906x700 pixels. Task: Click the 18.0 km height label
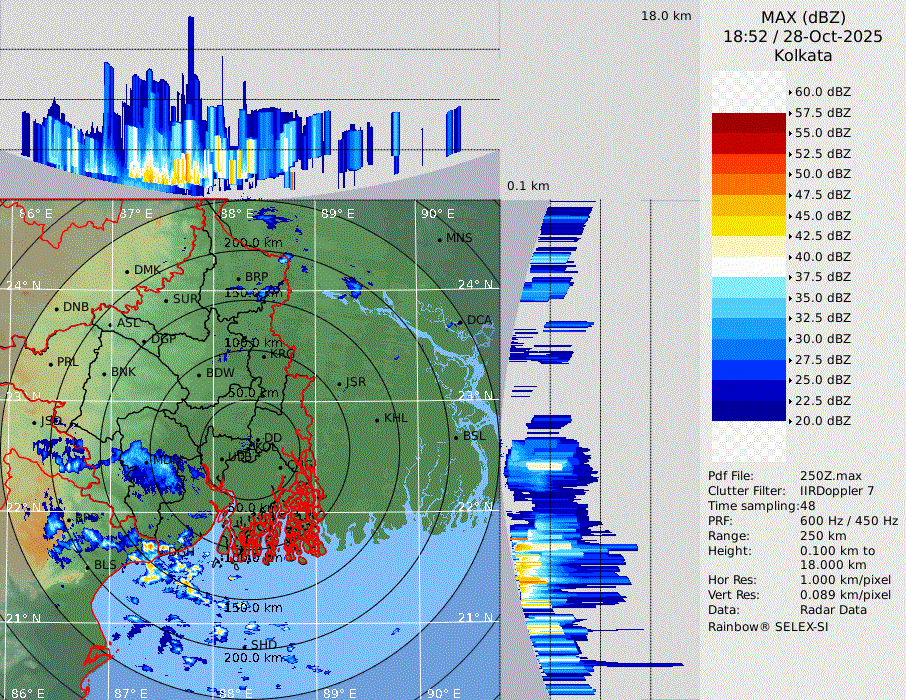pyautogui.click(x=666, y=16)
